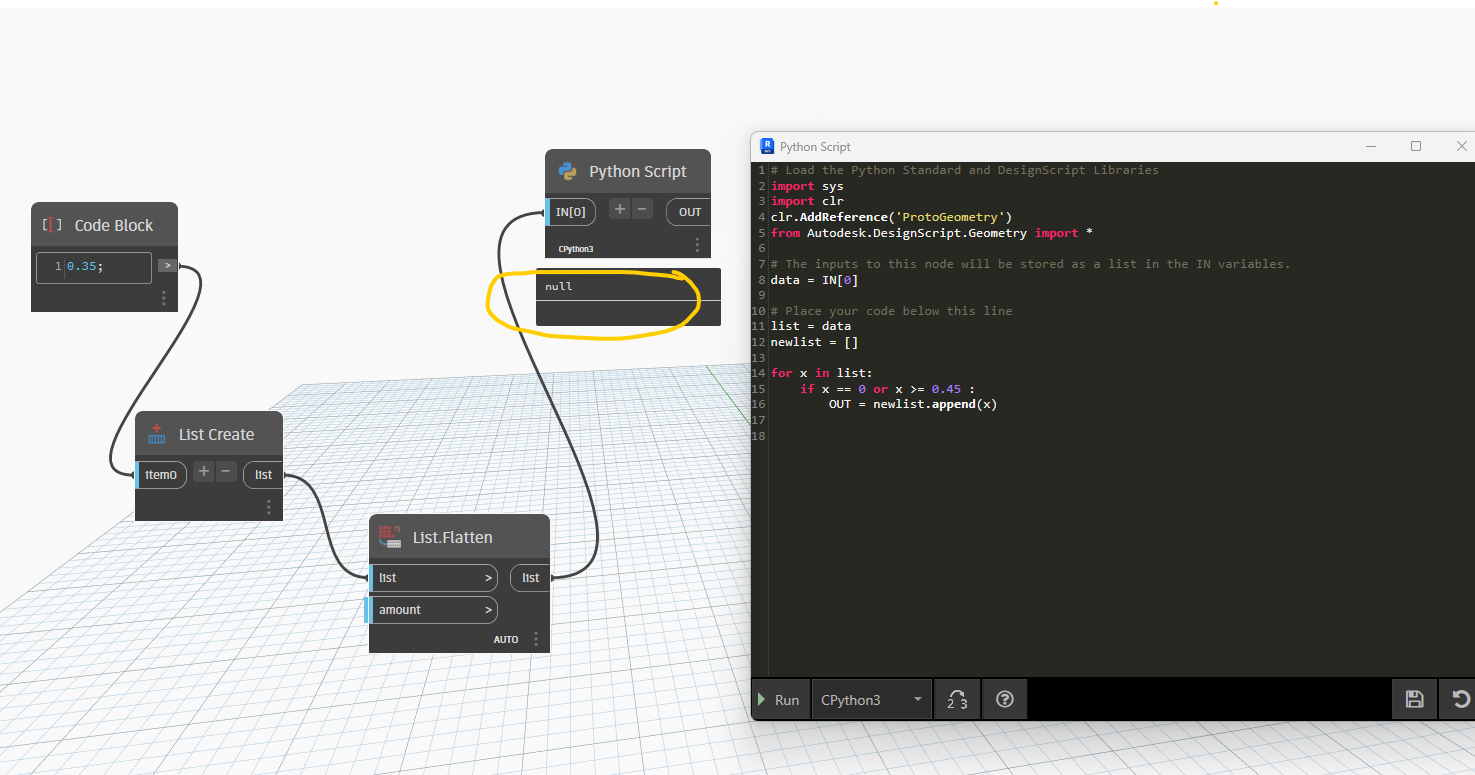Run the Python script
This screenshot has height=775, width=1475.
tap(779, 700)
